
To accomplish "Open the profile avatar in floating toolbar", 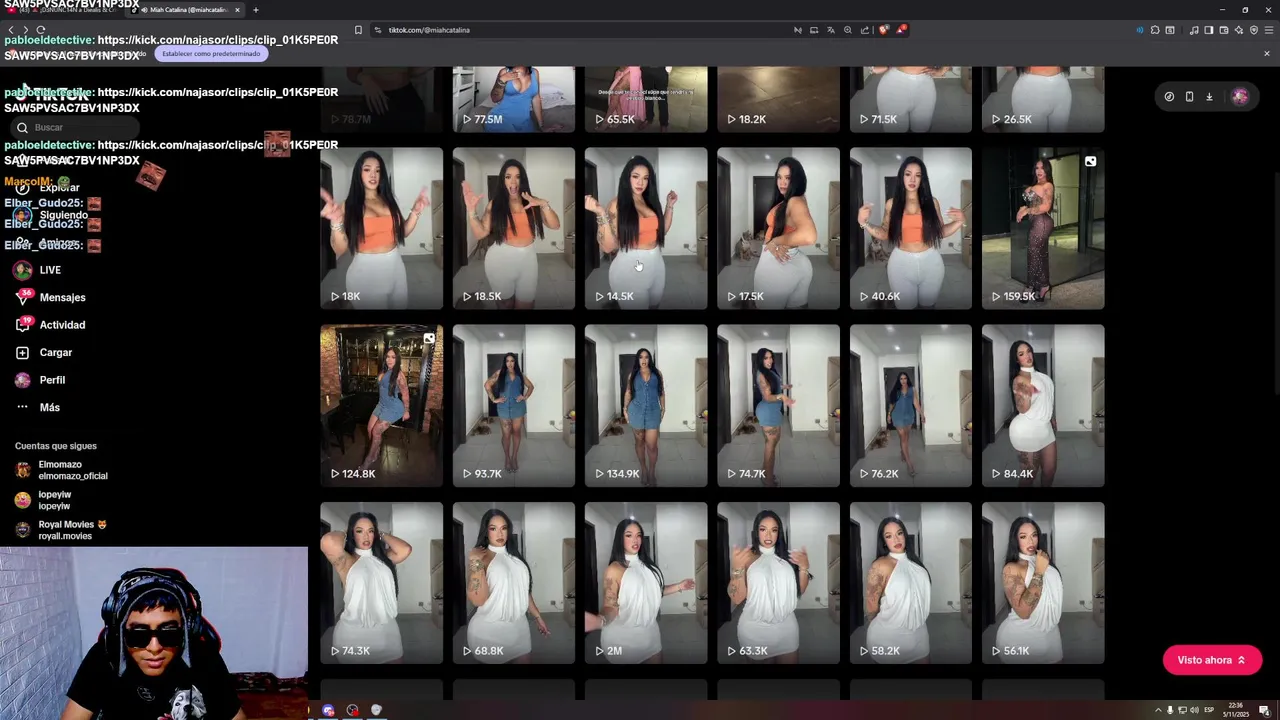I will tap(1240, 97).
